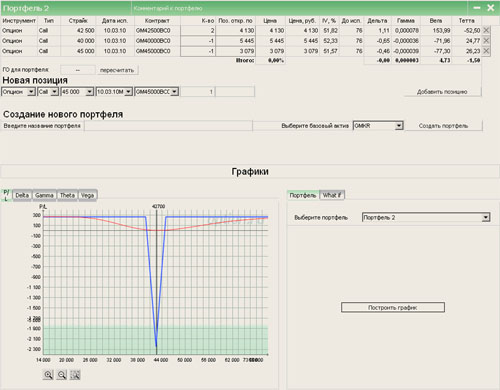Click the Графики section heading
Image resolution: width=500 pixels, height=390 pixels.
point(250,172)
